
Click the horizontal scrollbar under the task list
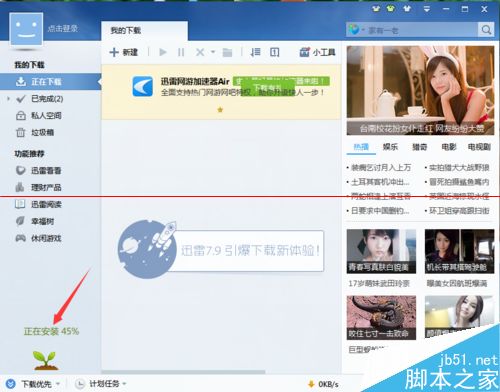click(183, 372)
